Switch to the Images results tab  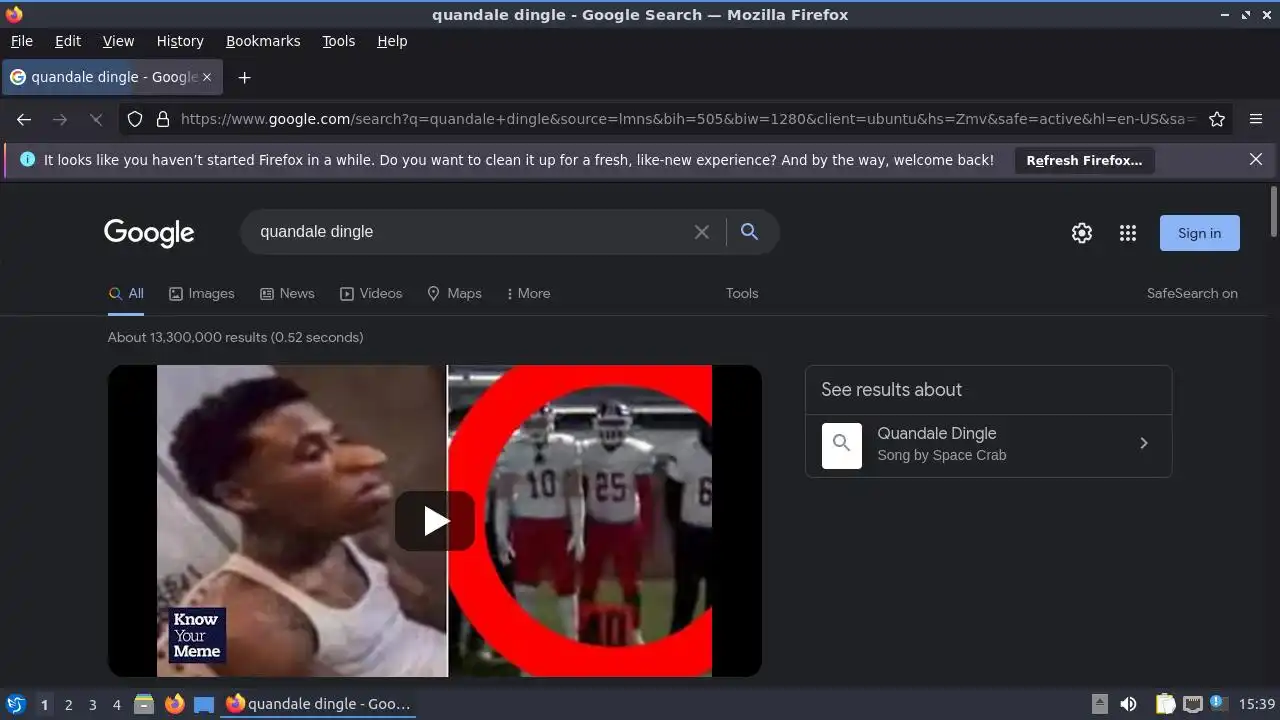(x=201, y=293)
